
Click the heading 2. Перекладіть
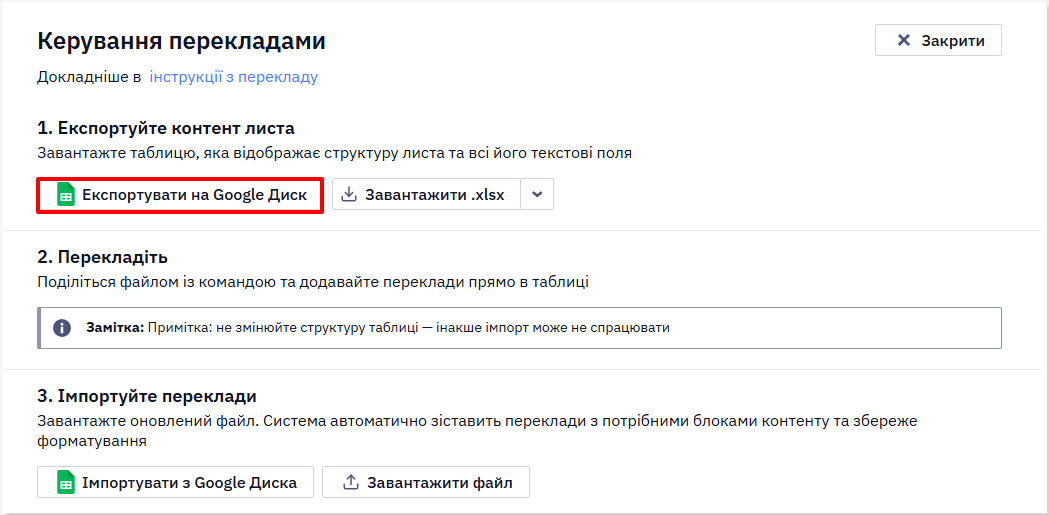click(102, 257)
